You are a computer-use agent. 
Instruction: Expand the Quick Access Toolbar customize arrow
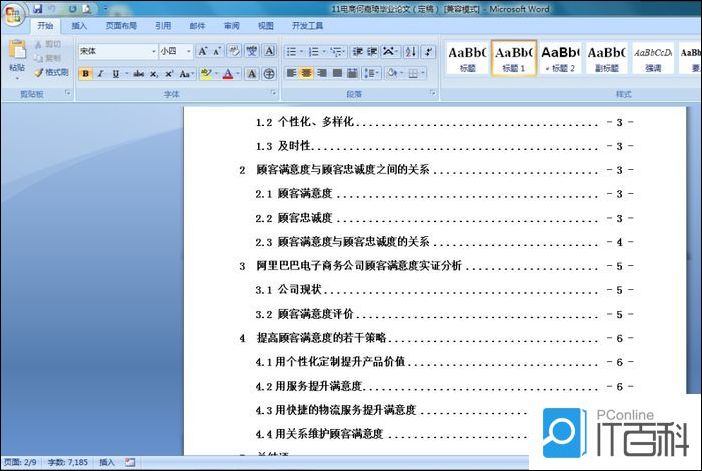coord(106,9)
